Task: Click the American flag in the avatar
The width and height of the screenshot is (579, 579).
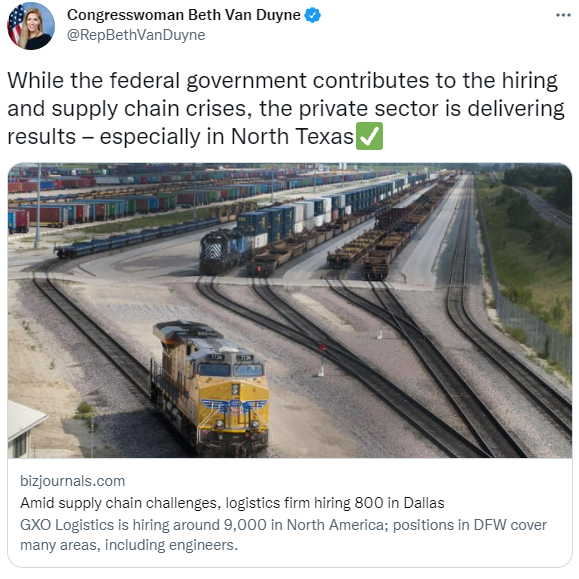Action: 15,24
